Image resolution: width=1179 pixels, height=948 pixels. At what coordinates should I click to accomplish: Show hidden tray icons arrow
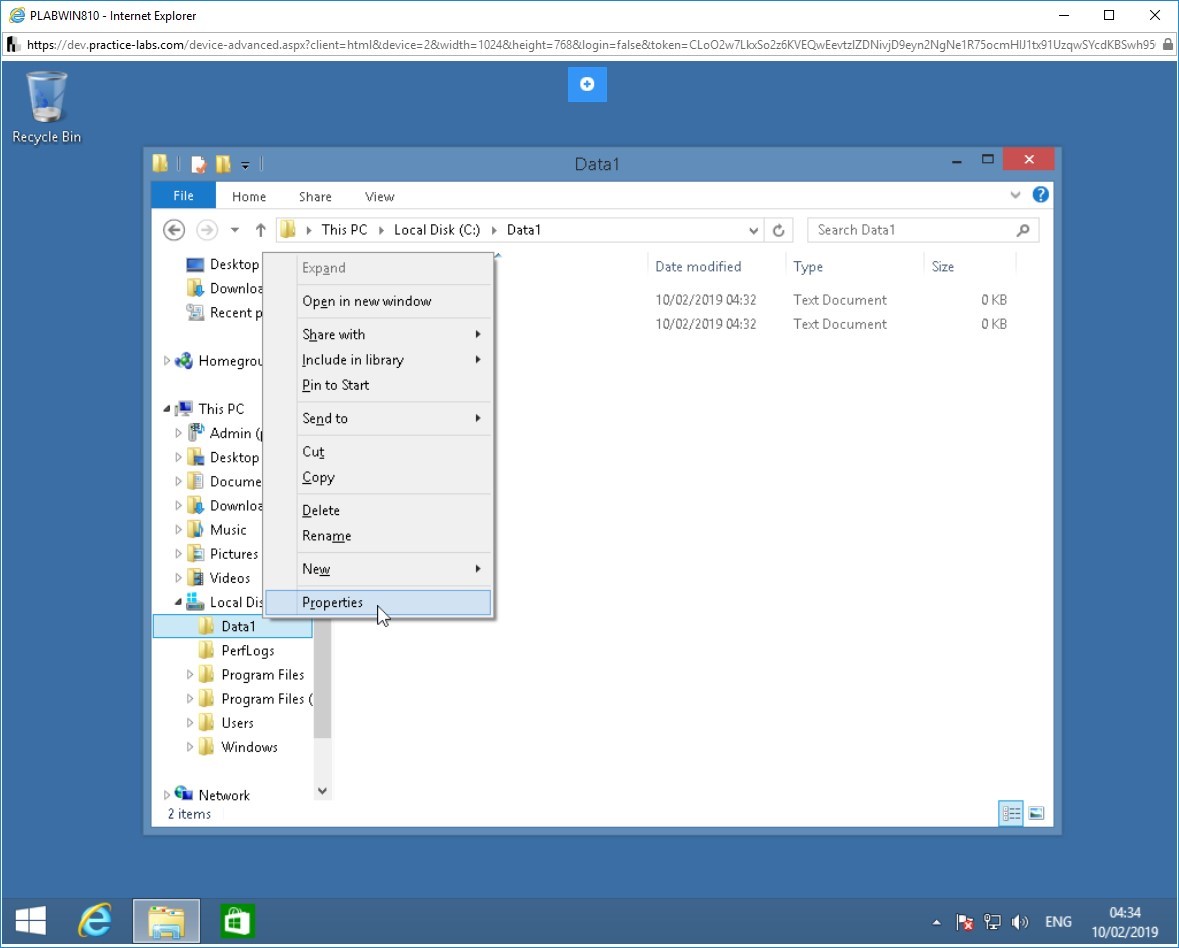[936, 922]
